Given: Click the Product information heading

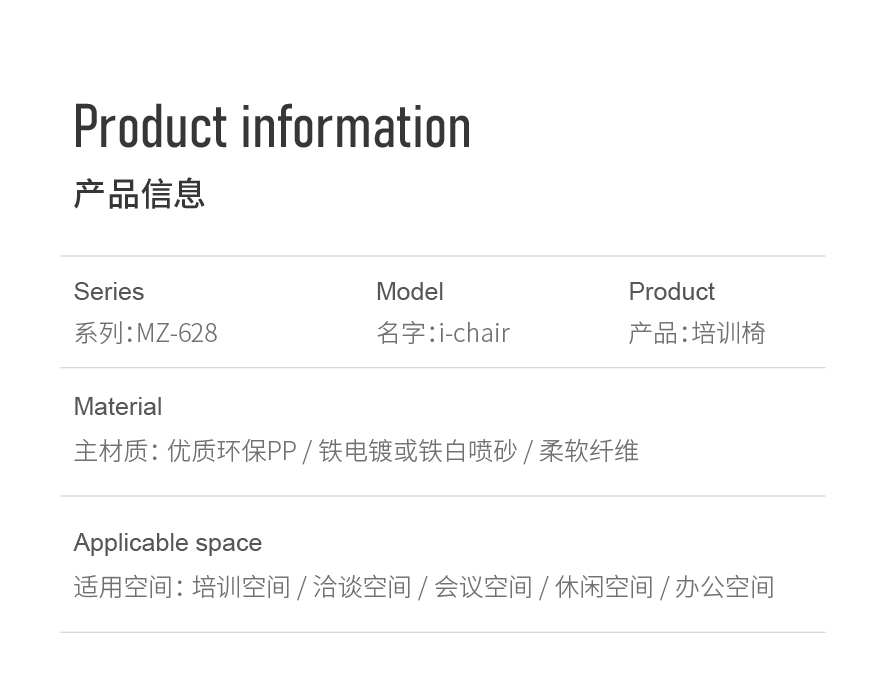Looking at the screenshot, I should 272,128.
